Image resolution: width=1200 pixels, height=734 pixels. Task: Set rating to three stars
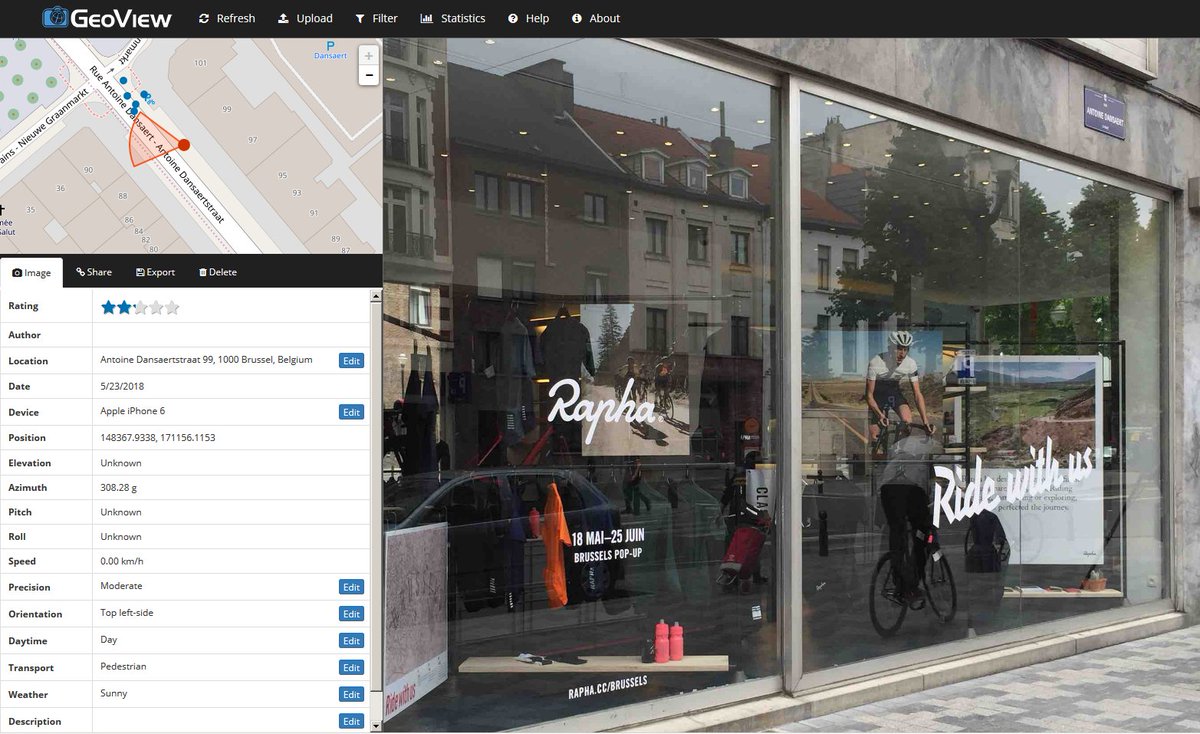coord(140,308)
